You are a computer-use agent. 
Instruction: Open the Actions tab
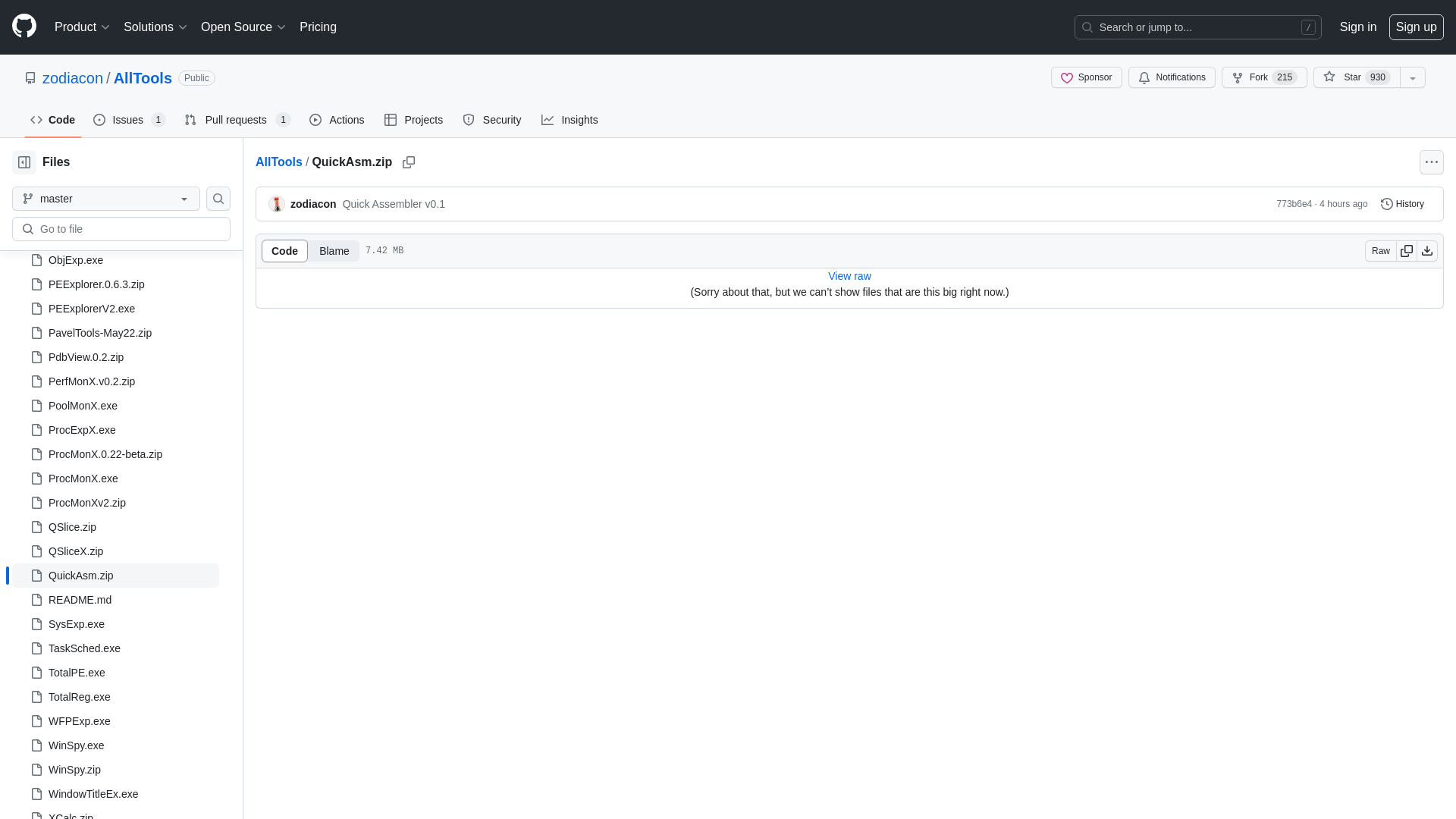pyautogui.click(x=337, y=120)
